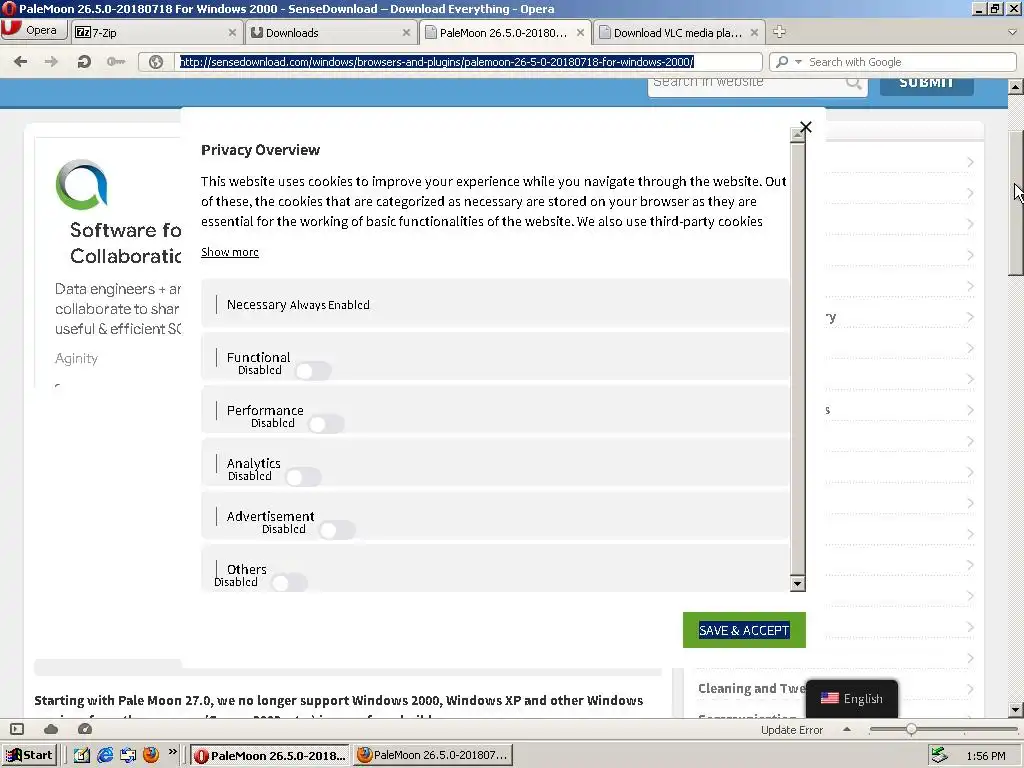Go forward with the forward arrow

(51, 61)
